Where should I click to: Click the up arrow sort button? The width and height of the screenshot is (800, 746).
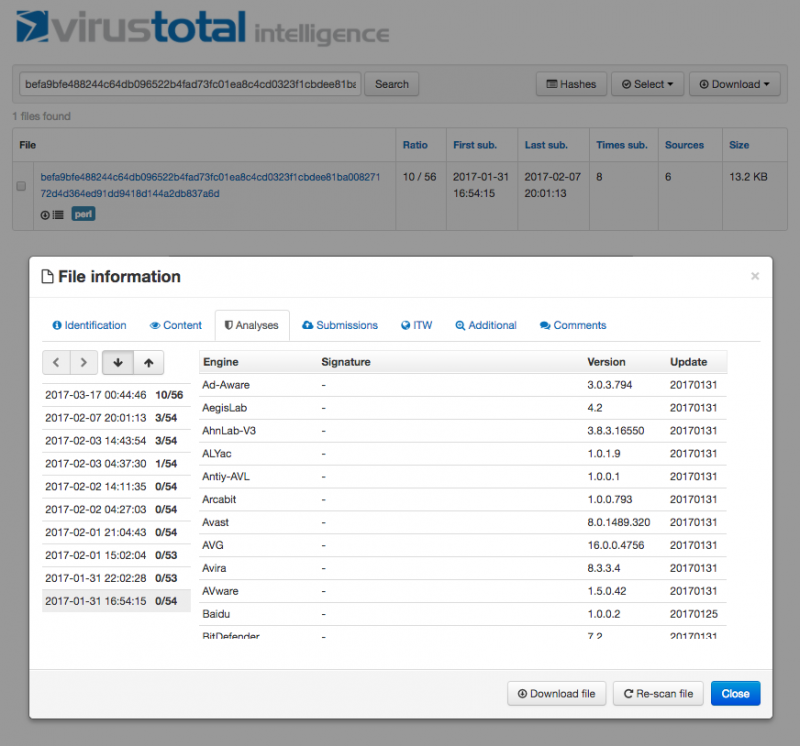(x=148, y=362)
